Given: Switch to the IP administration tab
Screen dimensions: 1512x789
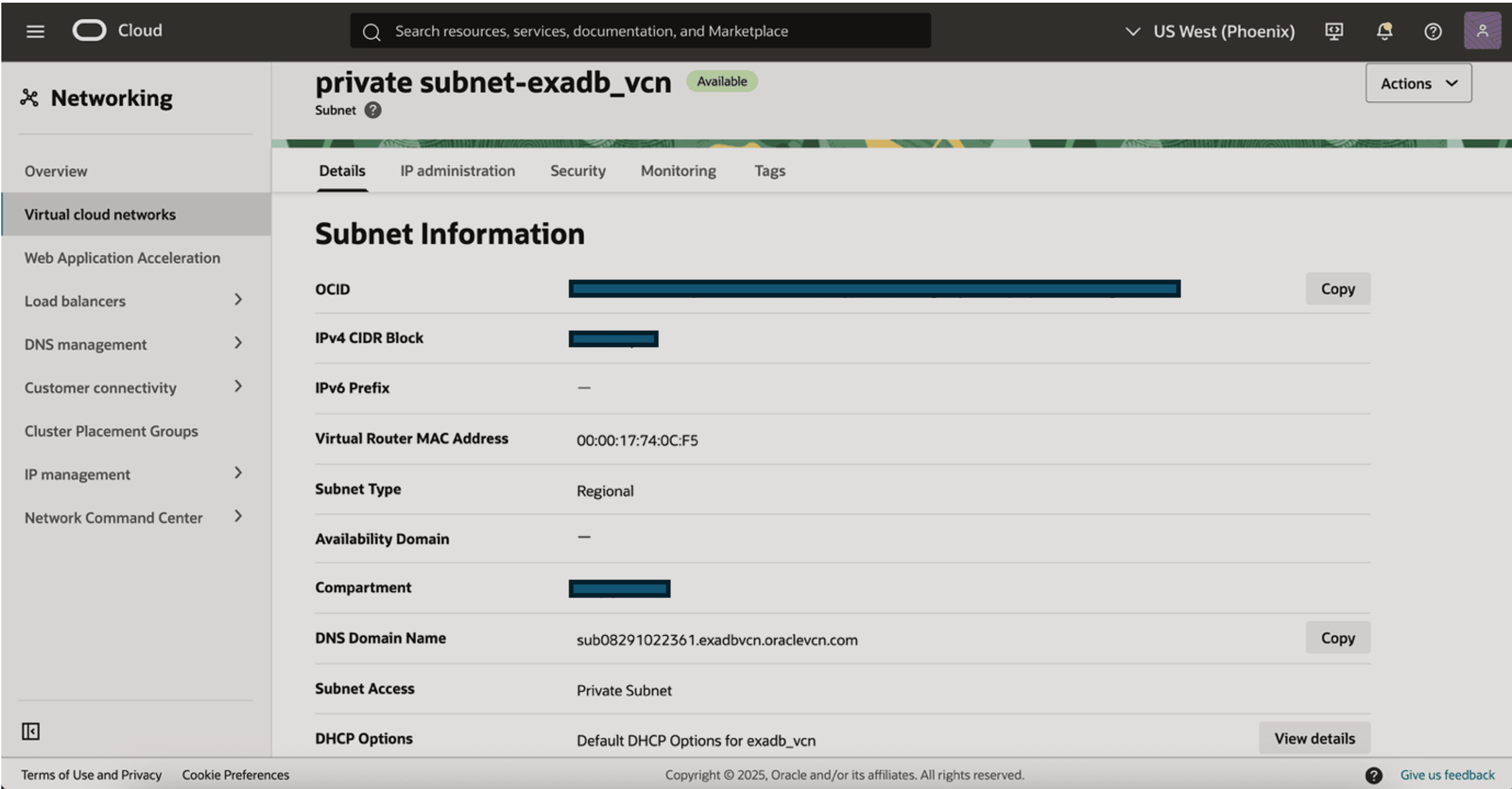Looking at the screenshot, I should (x=457, y=171).
